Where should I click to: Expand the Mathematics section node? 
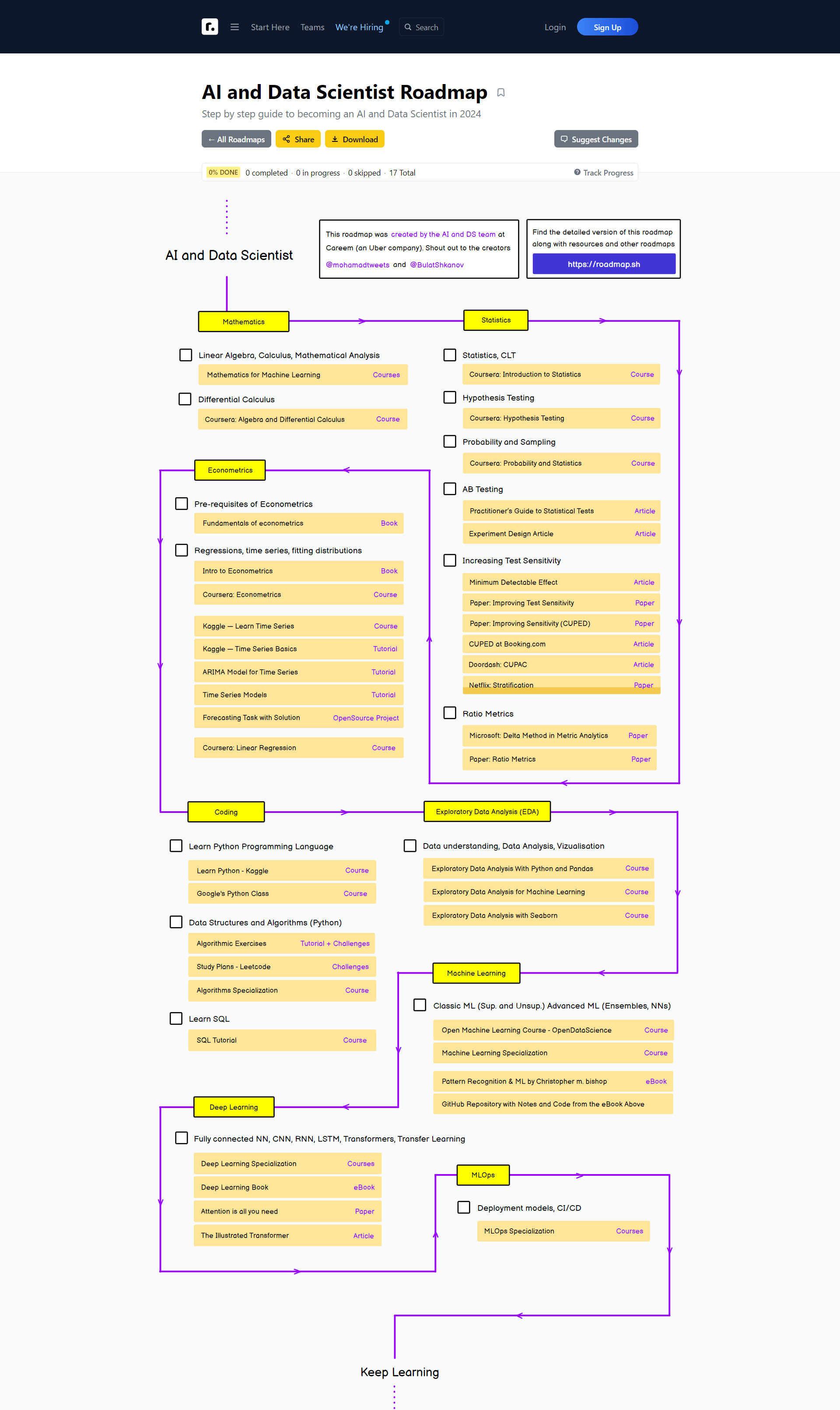pos(246,320)
